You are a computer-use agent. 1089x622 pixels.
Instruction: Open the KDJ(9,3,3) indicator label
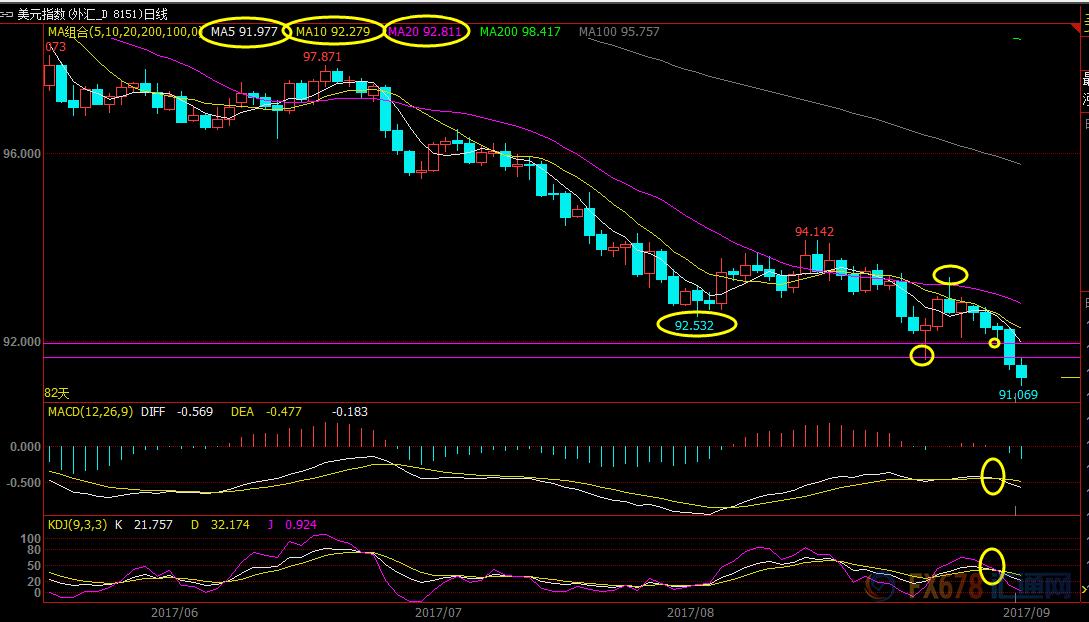coord(77,525)
